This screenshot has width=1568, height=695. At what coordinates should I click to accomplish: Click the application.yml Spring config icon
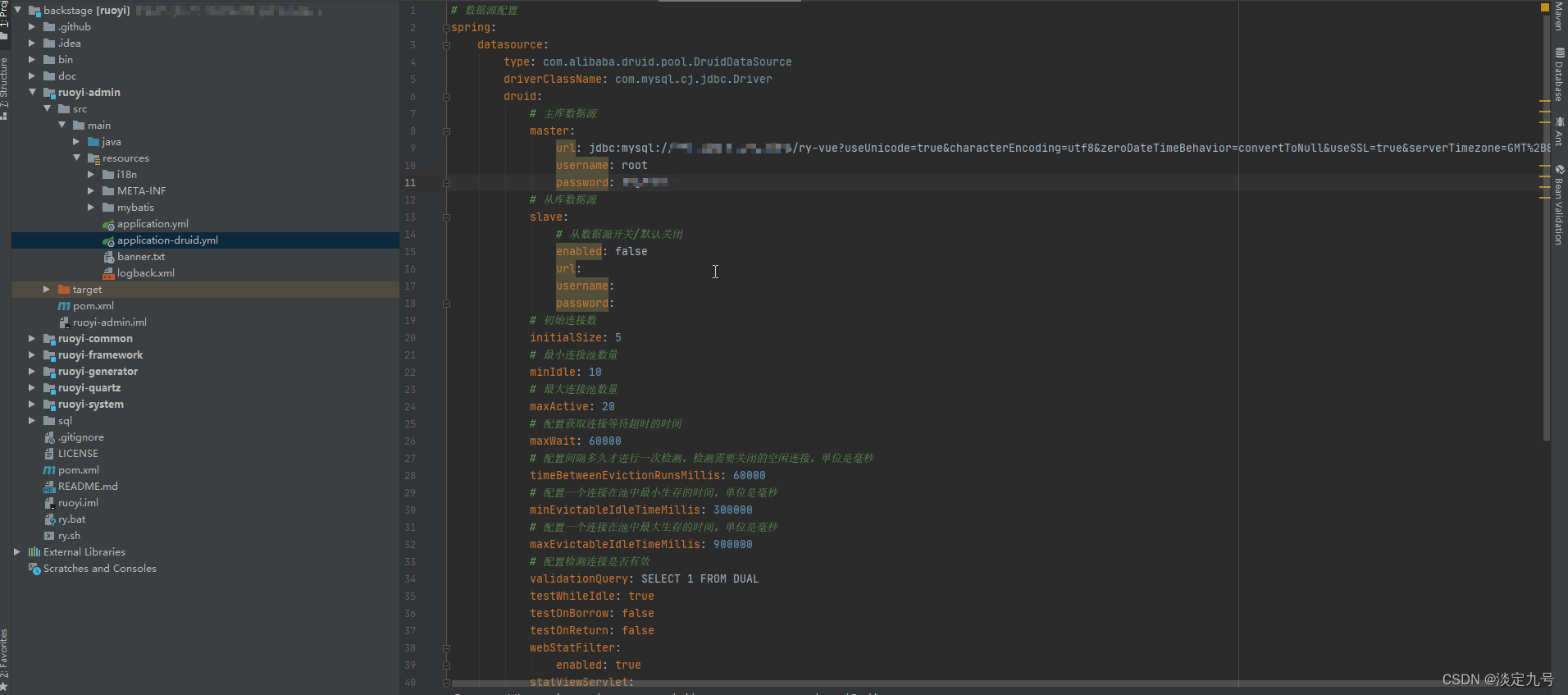coord(108,224)
